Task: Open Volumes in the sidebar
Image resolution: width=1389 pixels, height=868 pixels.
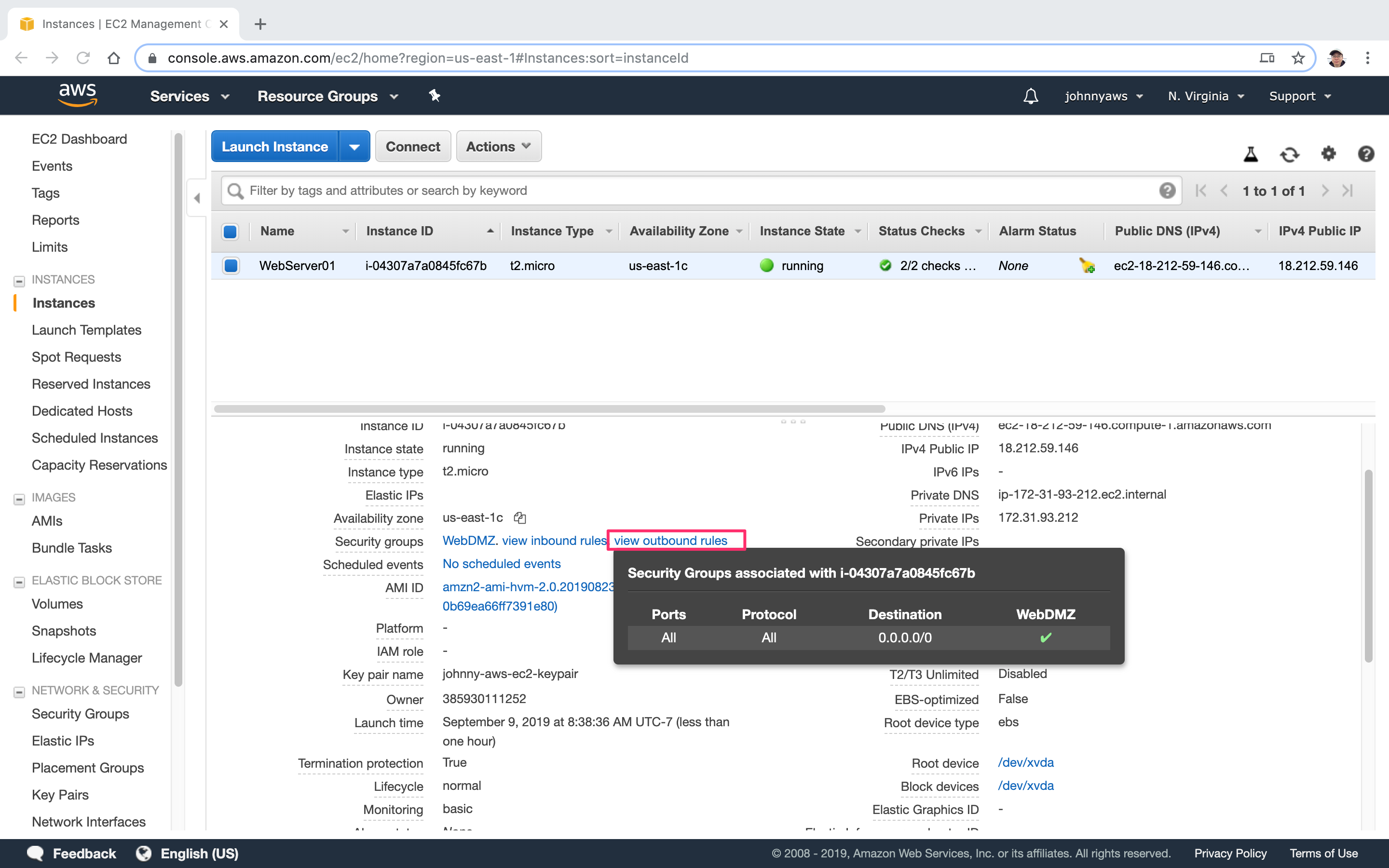Action: click(57, 604)
